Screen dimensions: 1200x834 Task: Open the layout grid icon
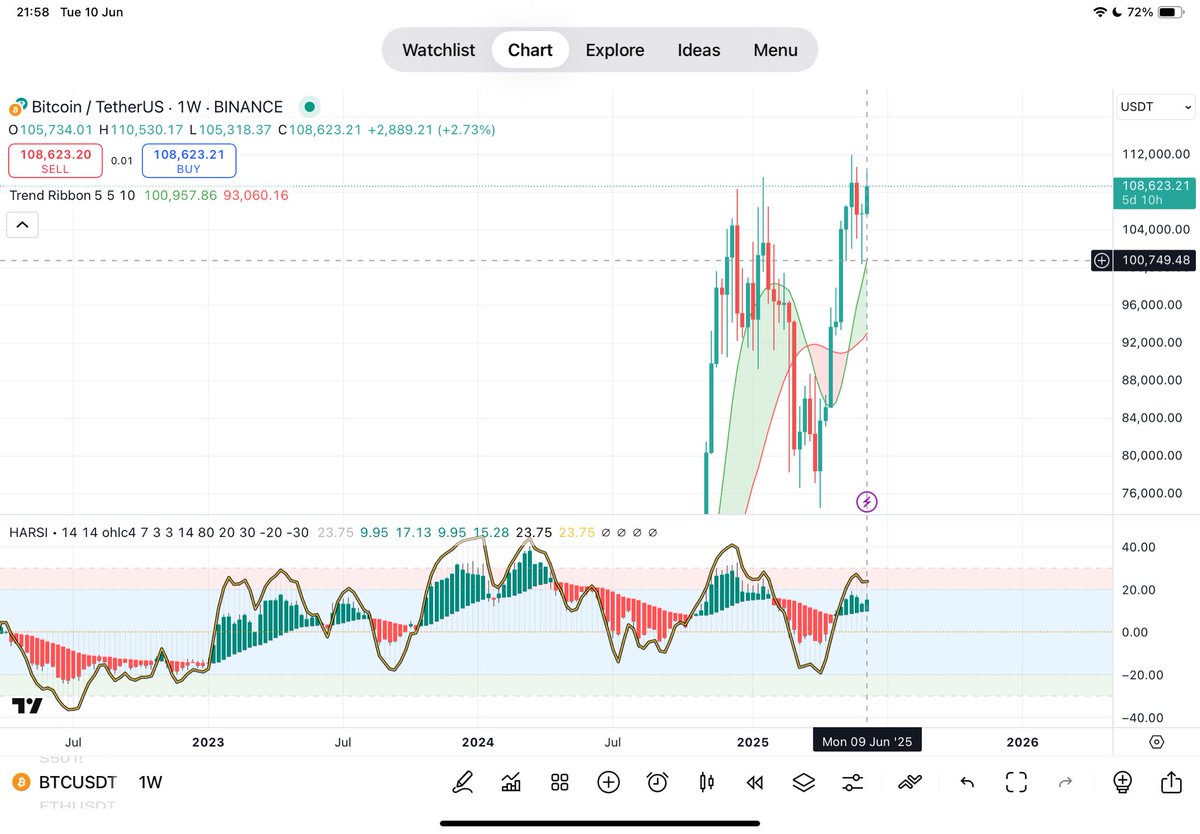[560, 782]
